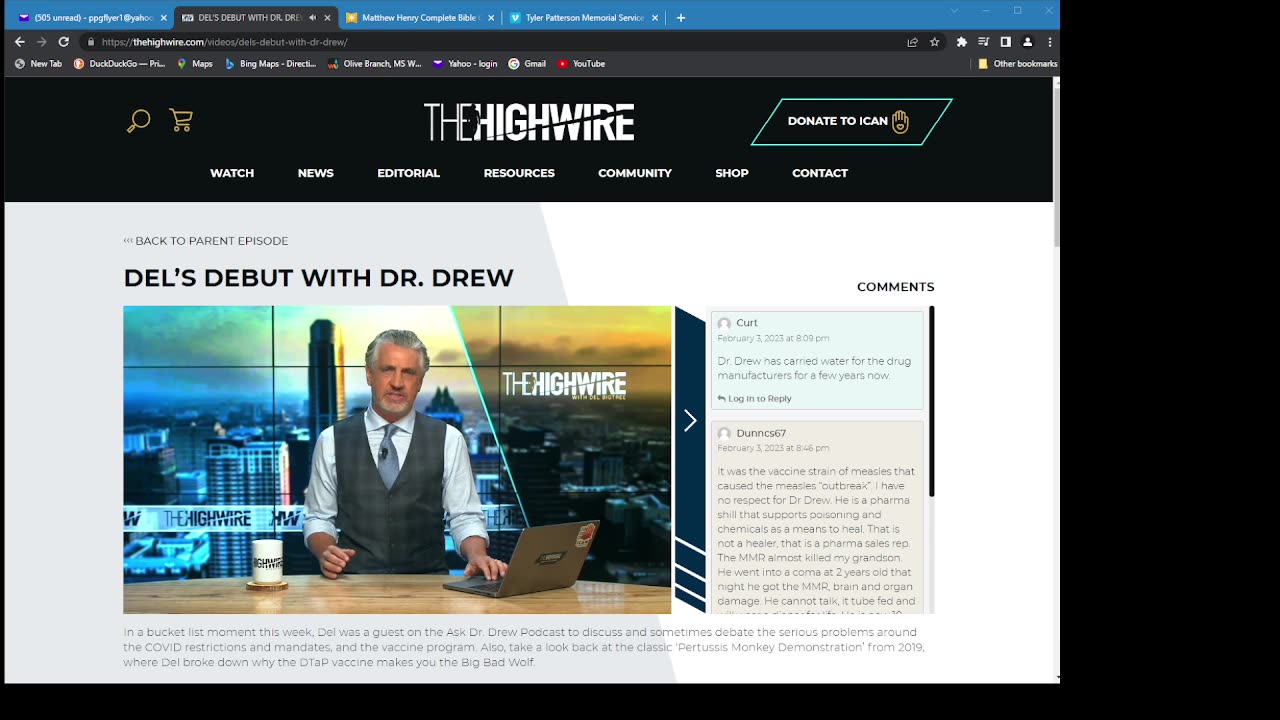Click the address bar URL

point(225,42)
